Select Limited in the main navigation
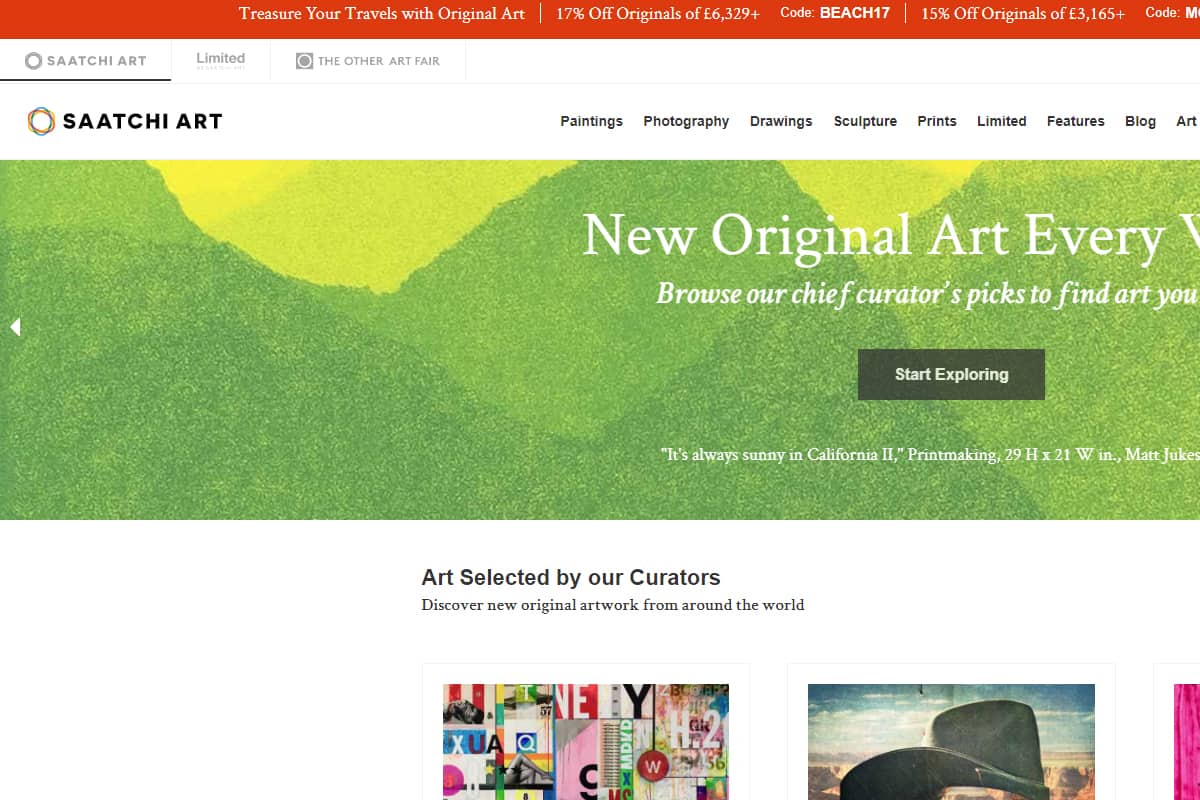 pos(1001,121)
